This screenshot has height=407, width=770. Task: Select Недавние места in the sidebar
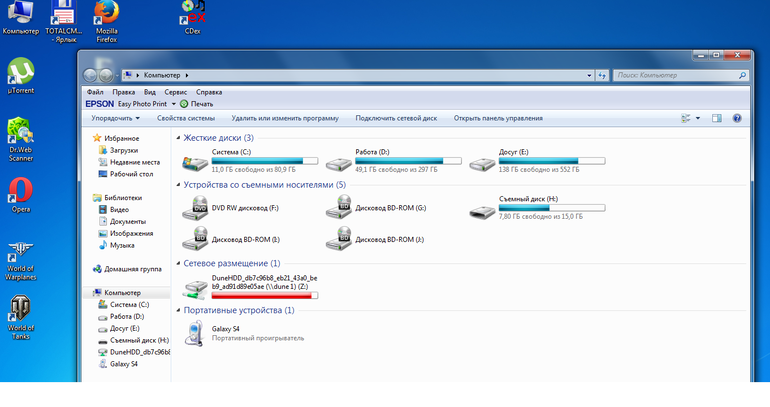click(129, 162)
